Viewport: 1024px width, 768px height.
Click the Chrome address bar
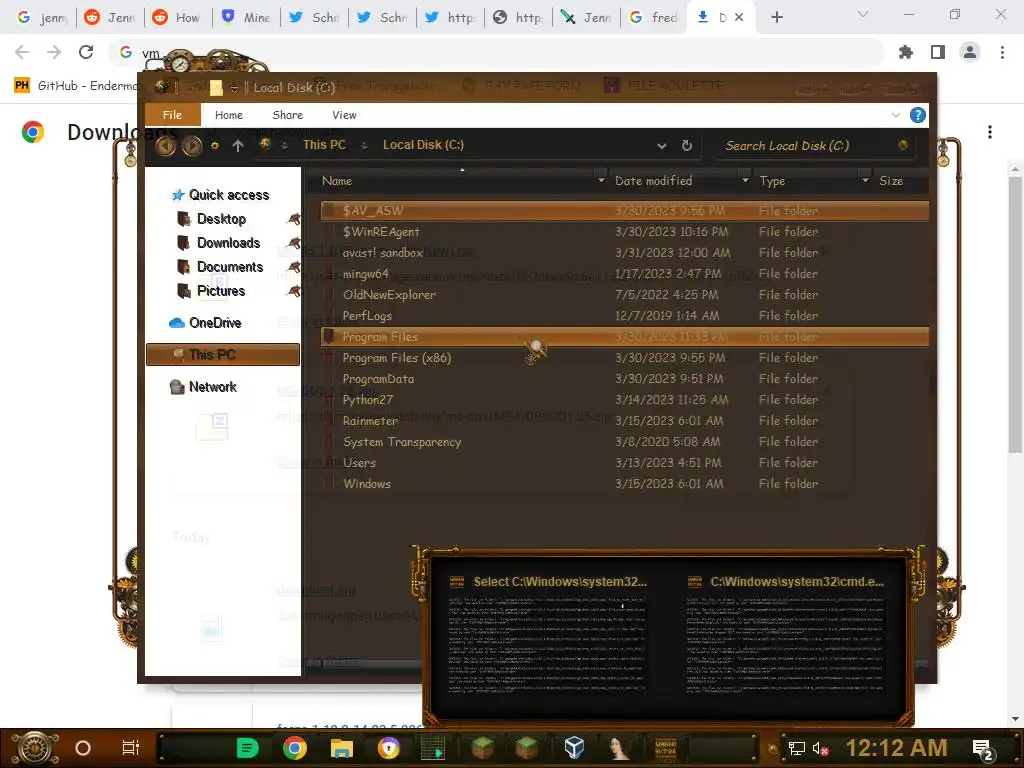click(x=496, y=52)
